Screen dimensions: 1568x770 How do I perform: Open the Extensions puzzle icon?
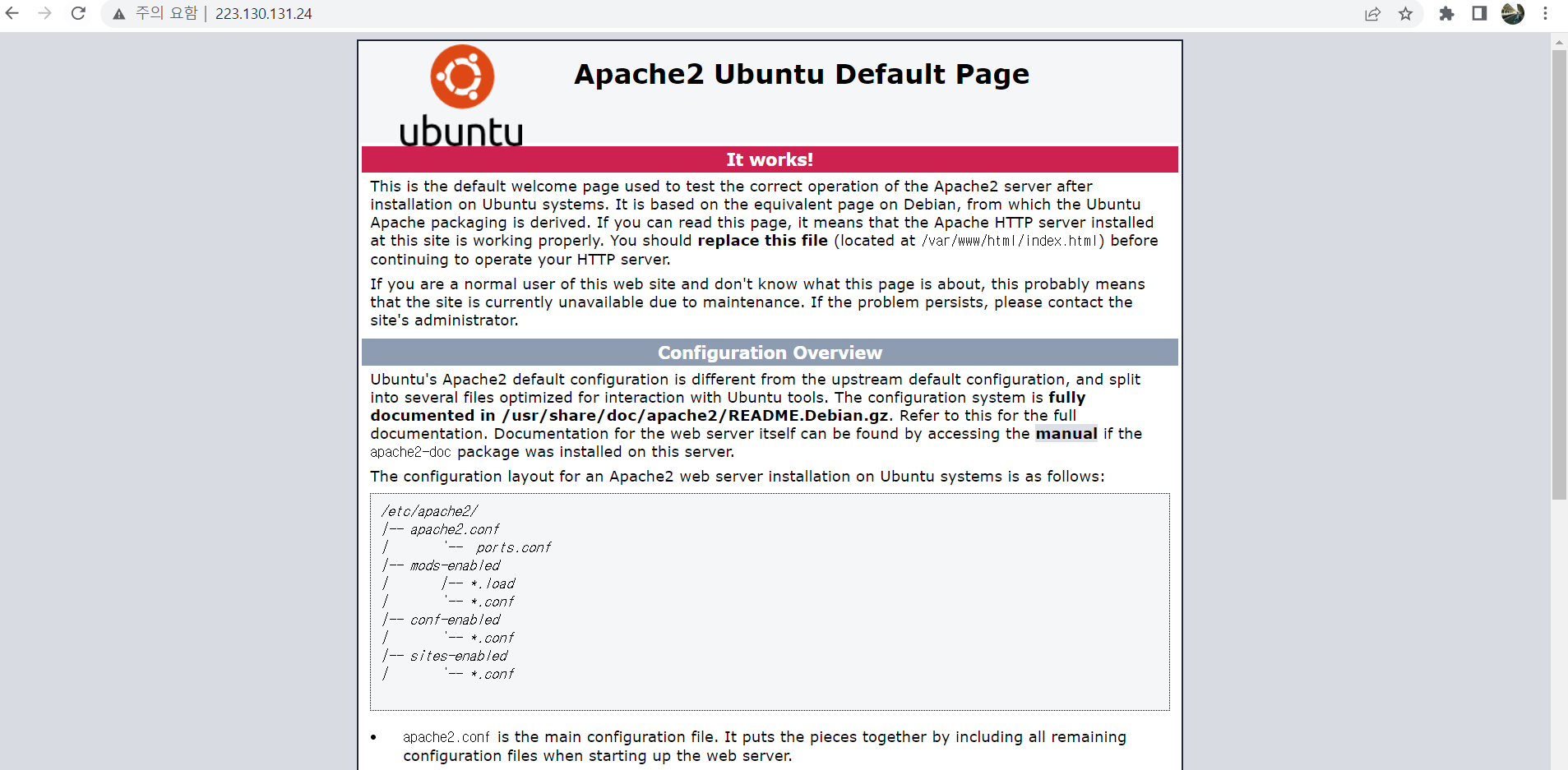coord(1446,14)
